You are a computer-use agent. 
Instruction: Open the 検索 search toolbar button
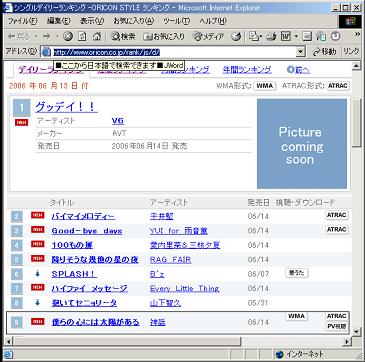click(123, 36)
